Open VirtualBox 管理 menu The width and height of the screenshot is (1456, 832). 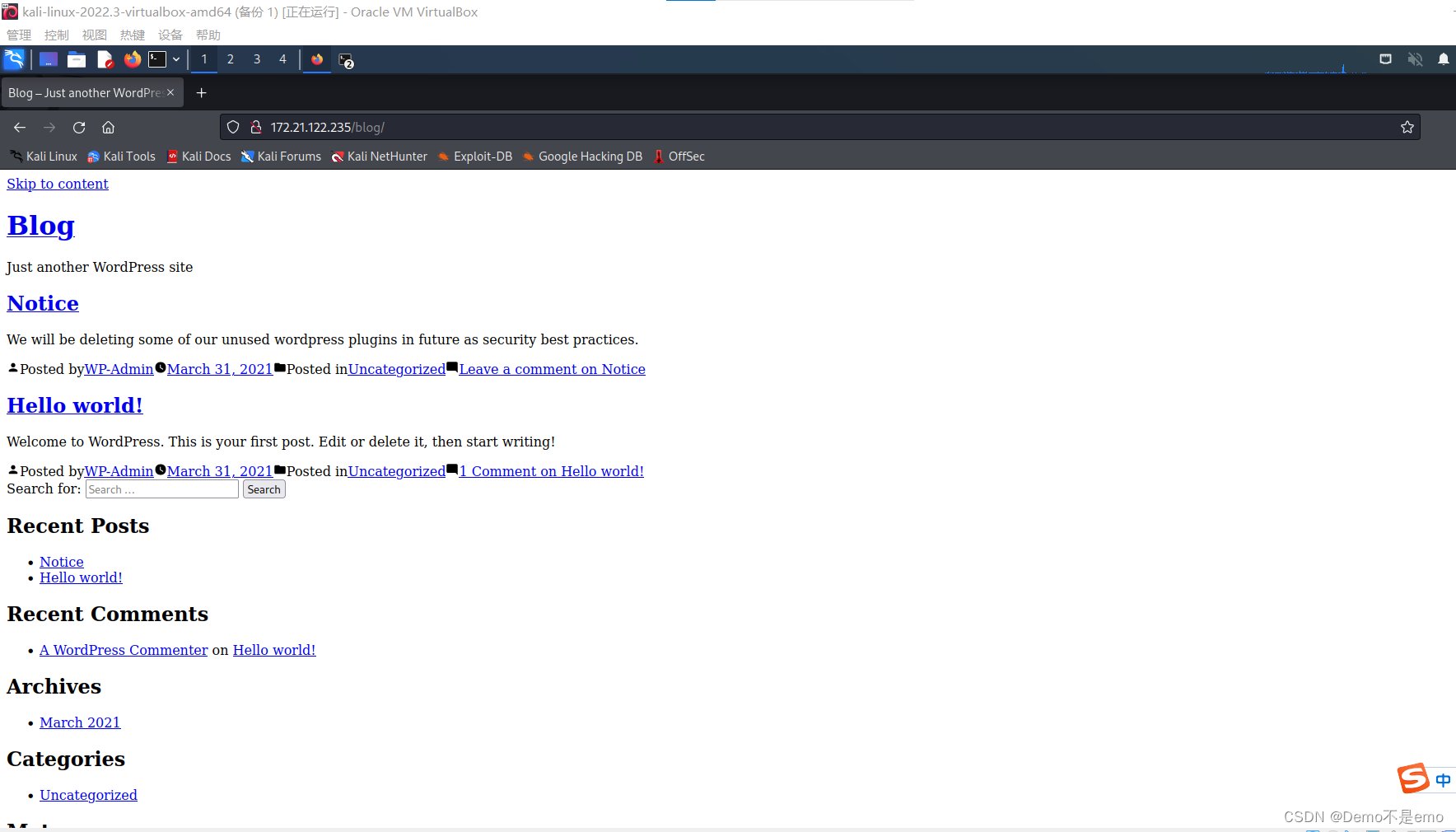[x=19, y=35]
